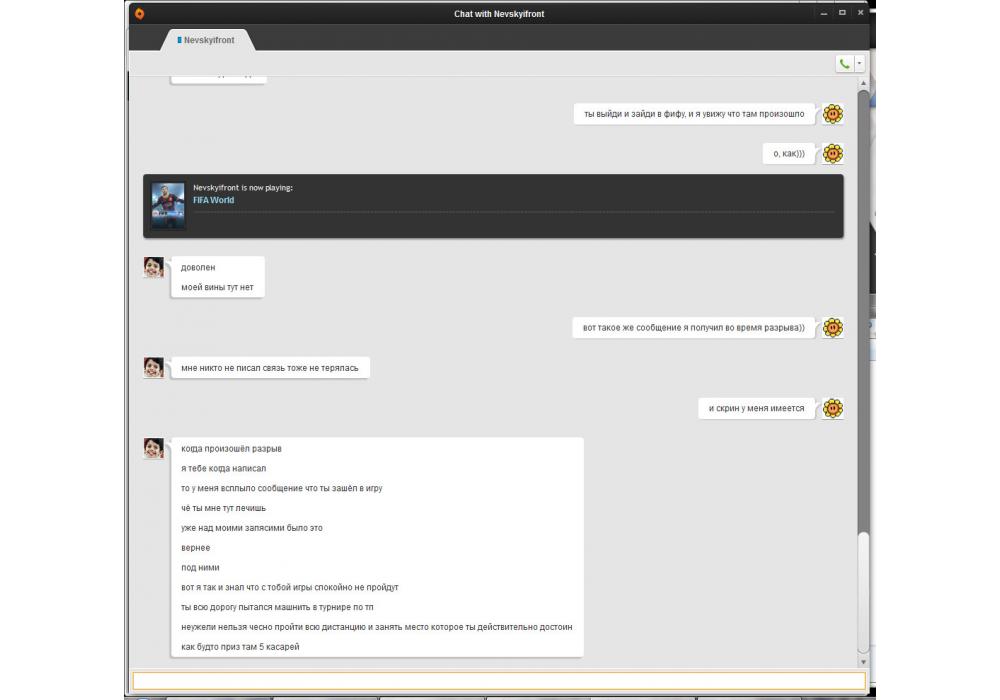The width and height of the screenshot is (1000, 700).
Task: Click the line 'вернее'
Action: (196, 548)
